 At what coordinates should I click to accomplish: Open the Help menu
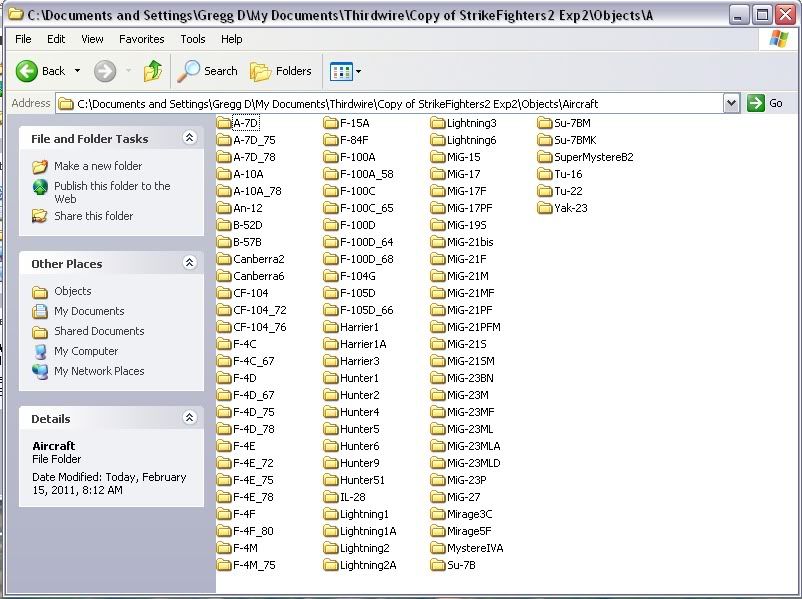tap(231, 39)
